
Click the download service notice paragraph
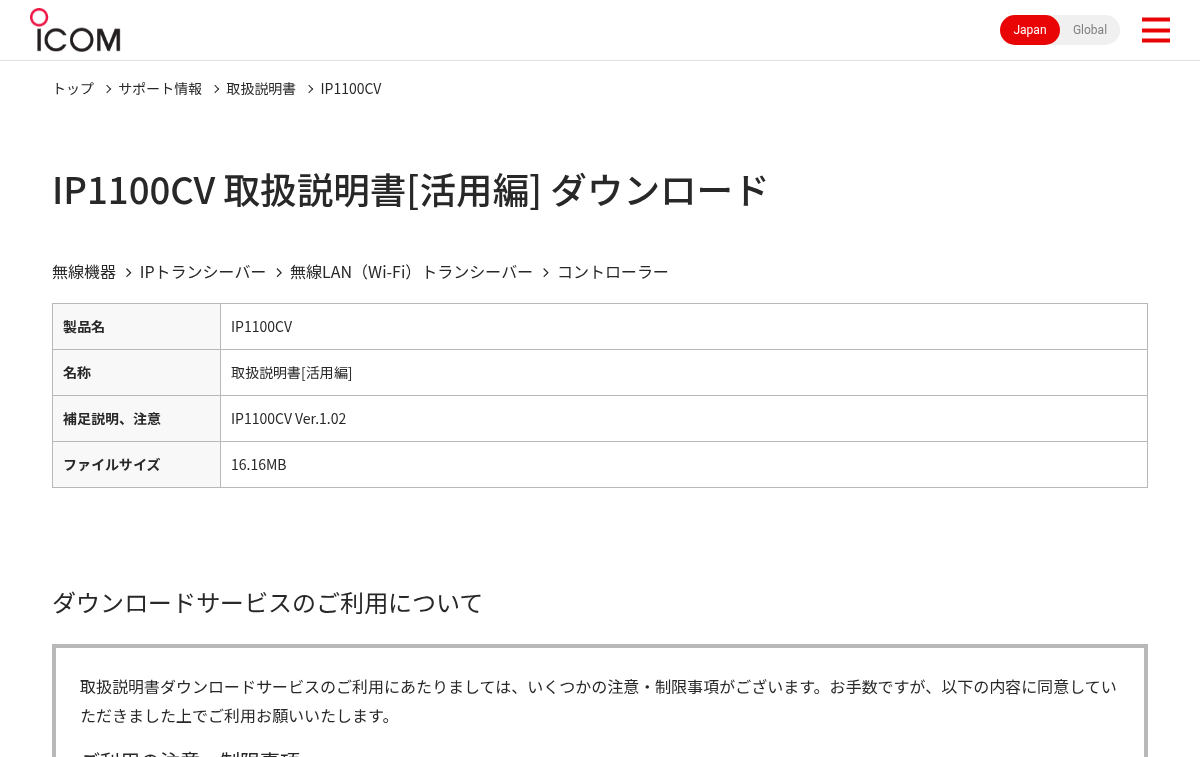pos(598,701)
